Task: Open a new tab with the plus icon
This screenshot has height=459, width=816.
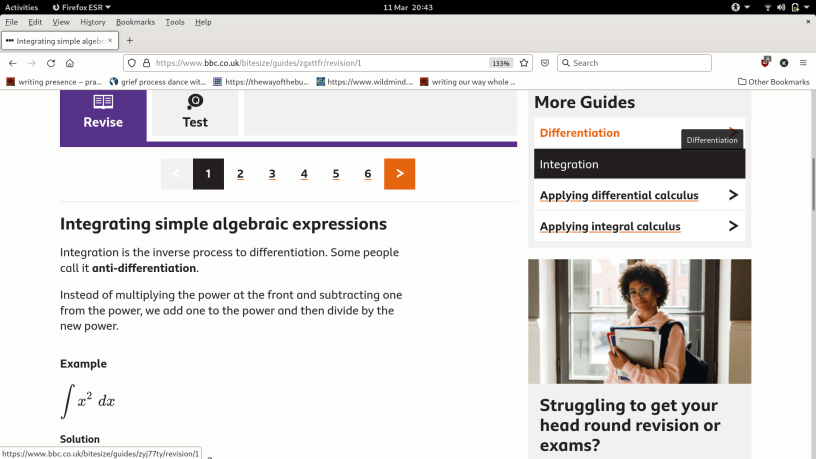Action: (130, 41)
